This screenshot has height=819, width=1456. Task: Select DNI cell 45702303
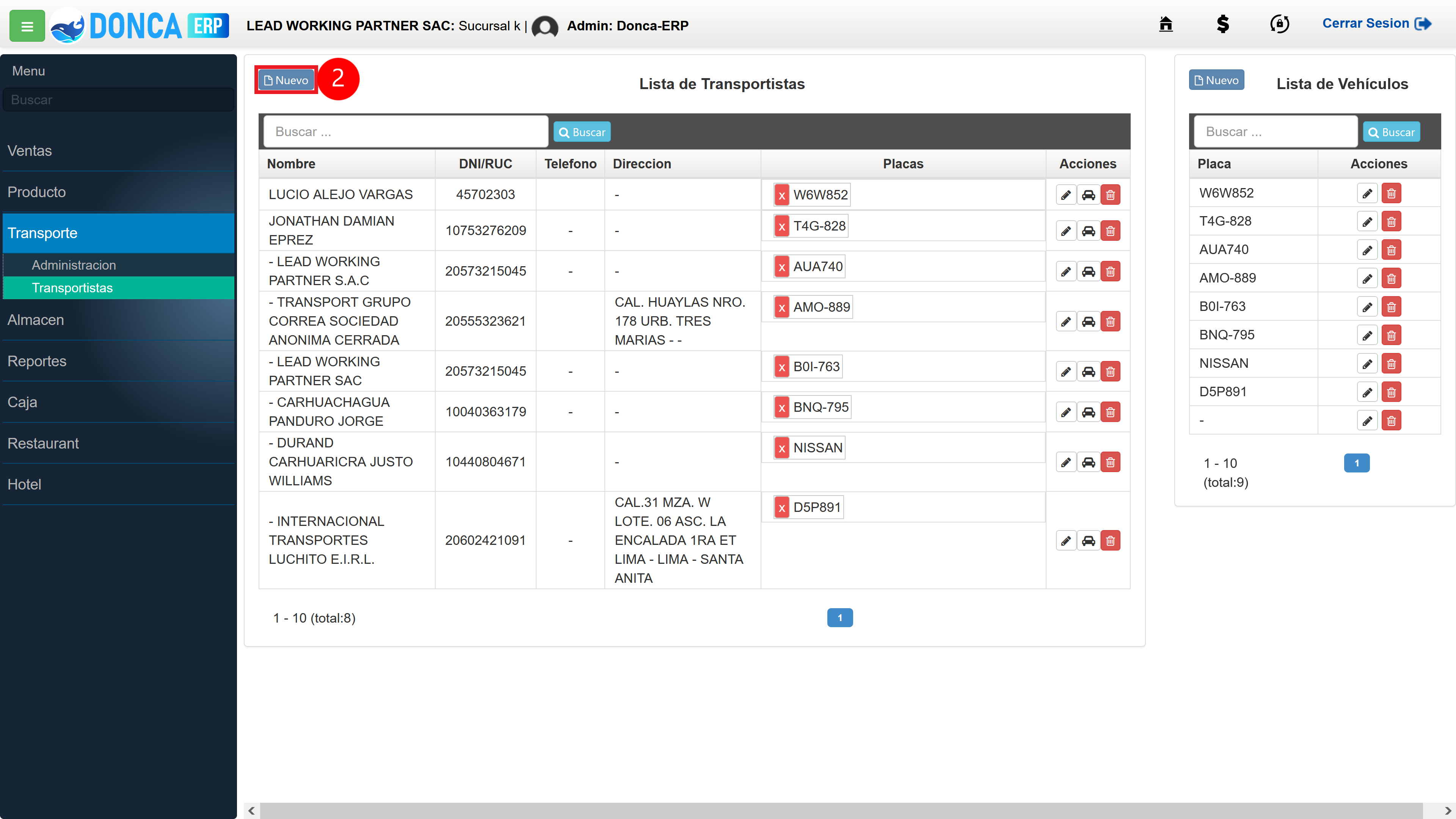485,195
